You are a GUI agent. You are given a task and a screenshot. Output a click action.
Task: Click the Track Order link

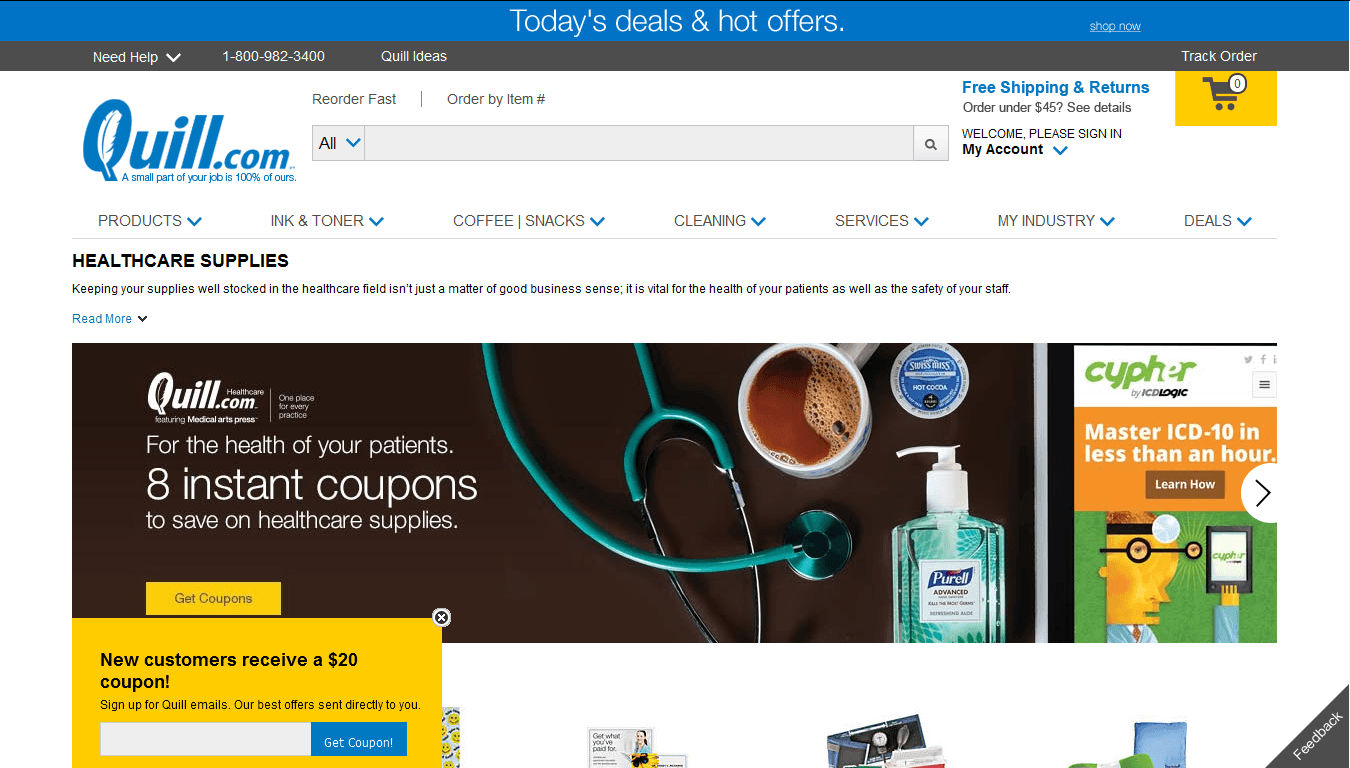[1219, 56]
